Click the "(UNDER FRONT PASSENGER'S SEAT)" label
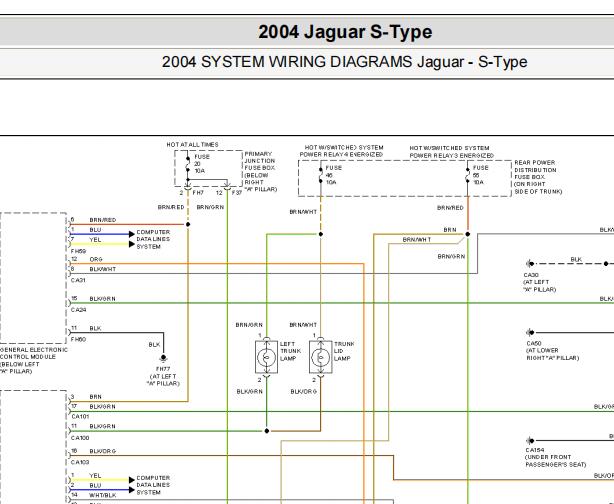The width and height of the screenshot is (614, 504). [x=556, y=461]
